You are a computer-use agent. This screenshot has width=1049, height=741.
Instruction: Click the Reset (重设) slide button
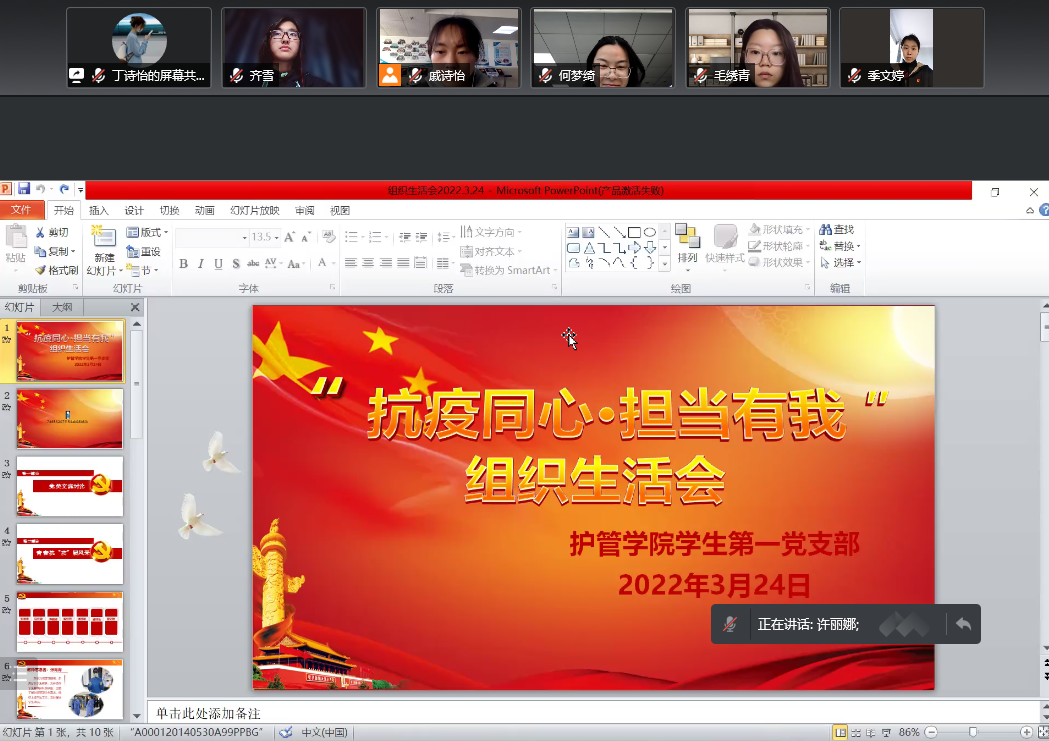(144, 252)
